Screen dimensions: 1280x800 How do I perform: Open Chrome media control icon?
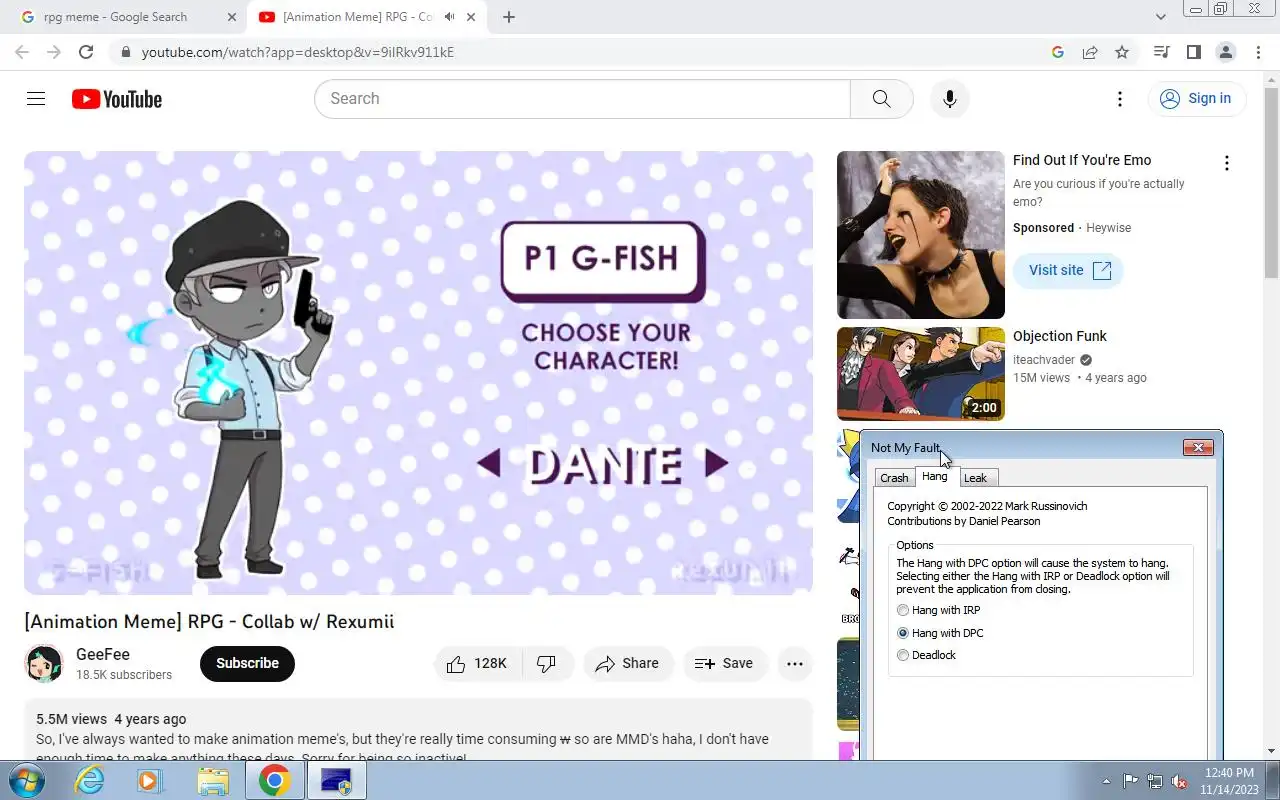(x=1161, y=52)
